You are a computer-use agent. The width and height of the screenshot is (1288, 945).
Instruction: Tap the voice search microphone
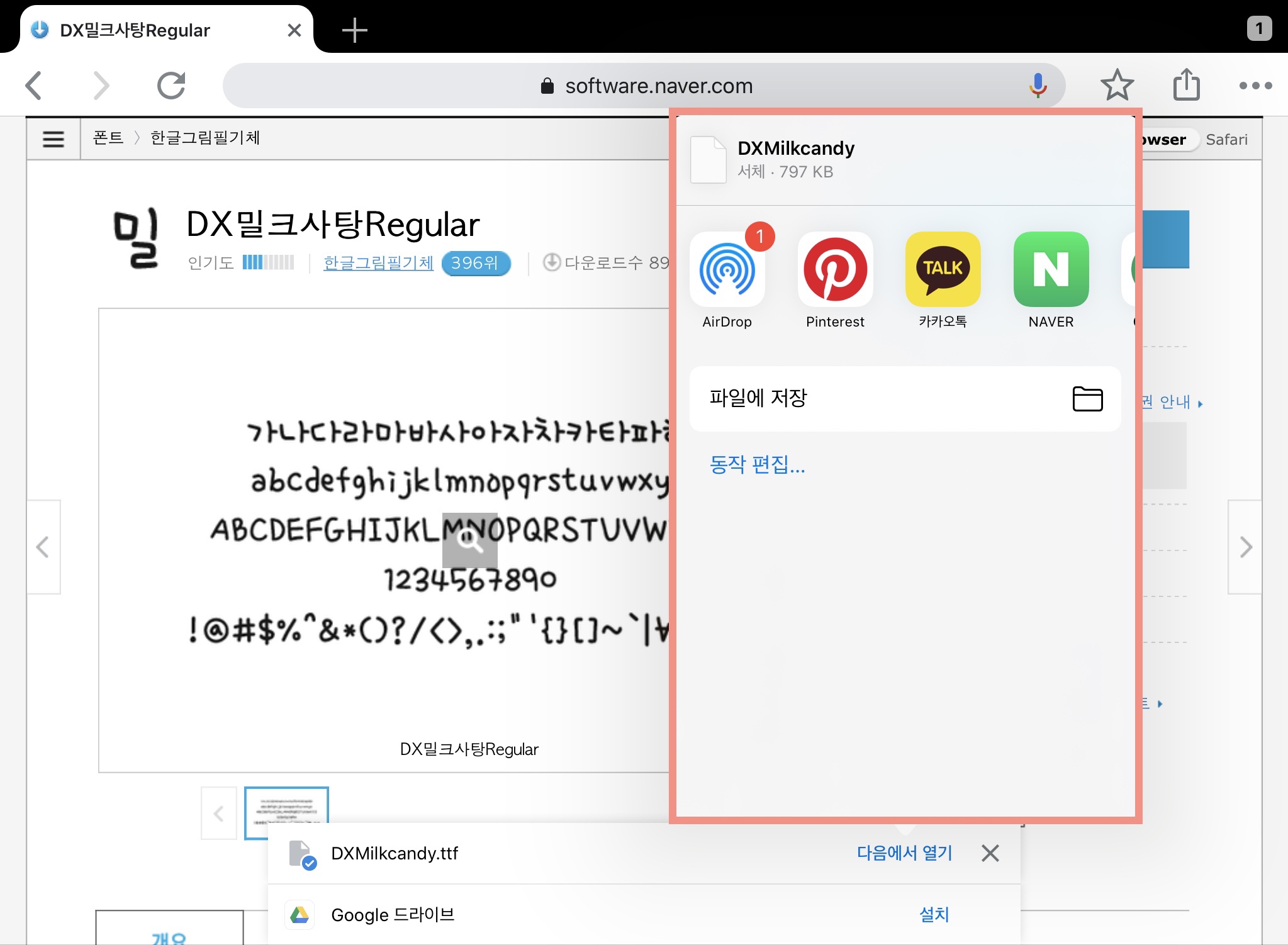1038,86
